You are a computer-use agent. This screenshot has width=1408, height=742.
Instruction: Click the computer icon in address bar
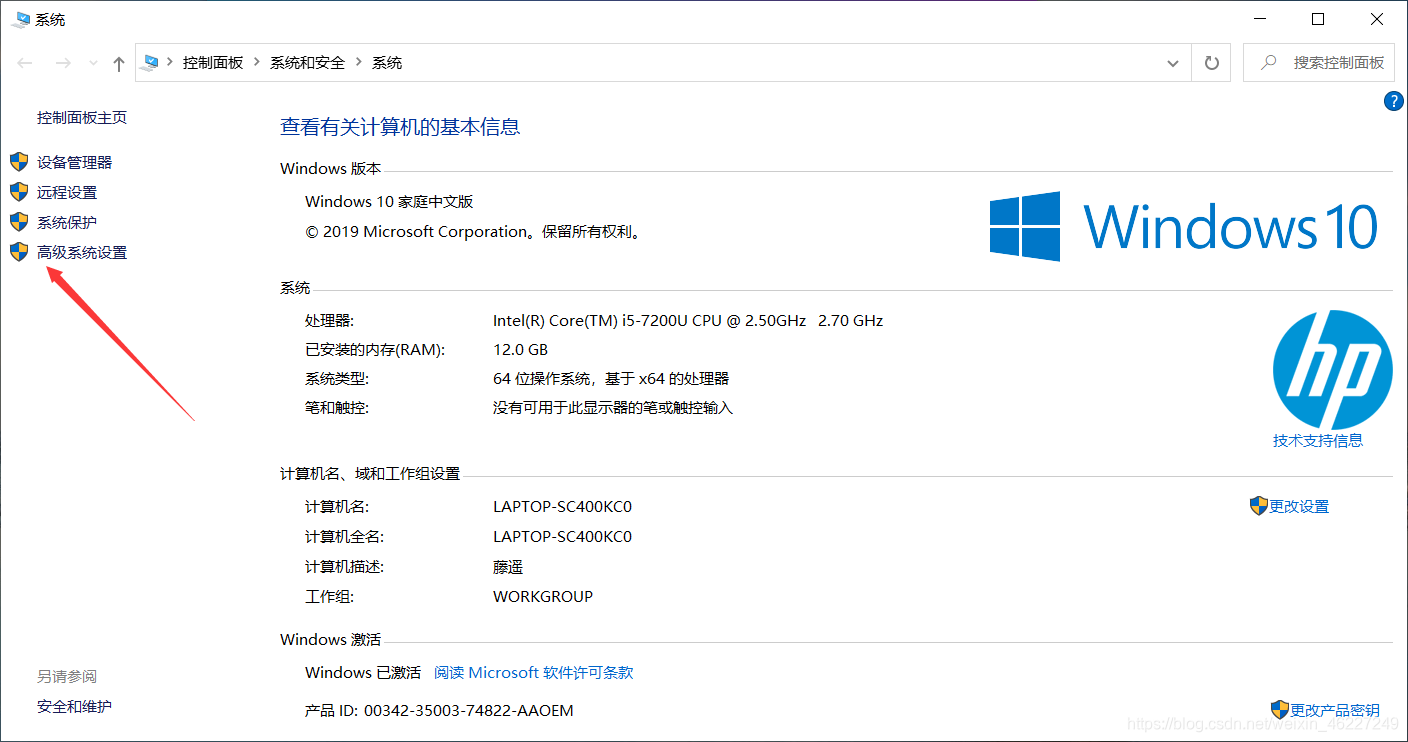tap(152, 62)
